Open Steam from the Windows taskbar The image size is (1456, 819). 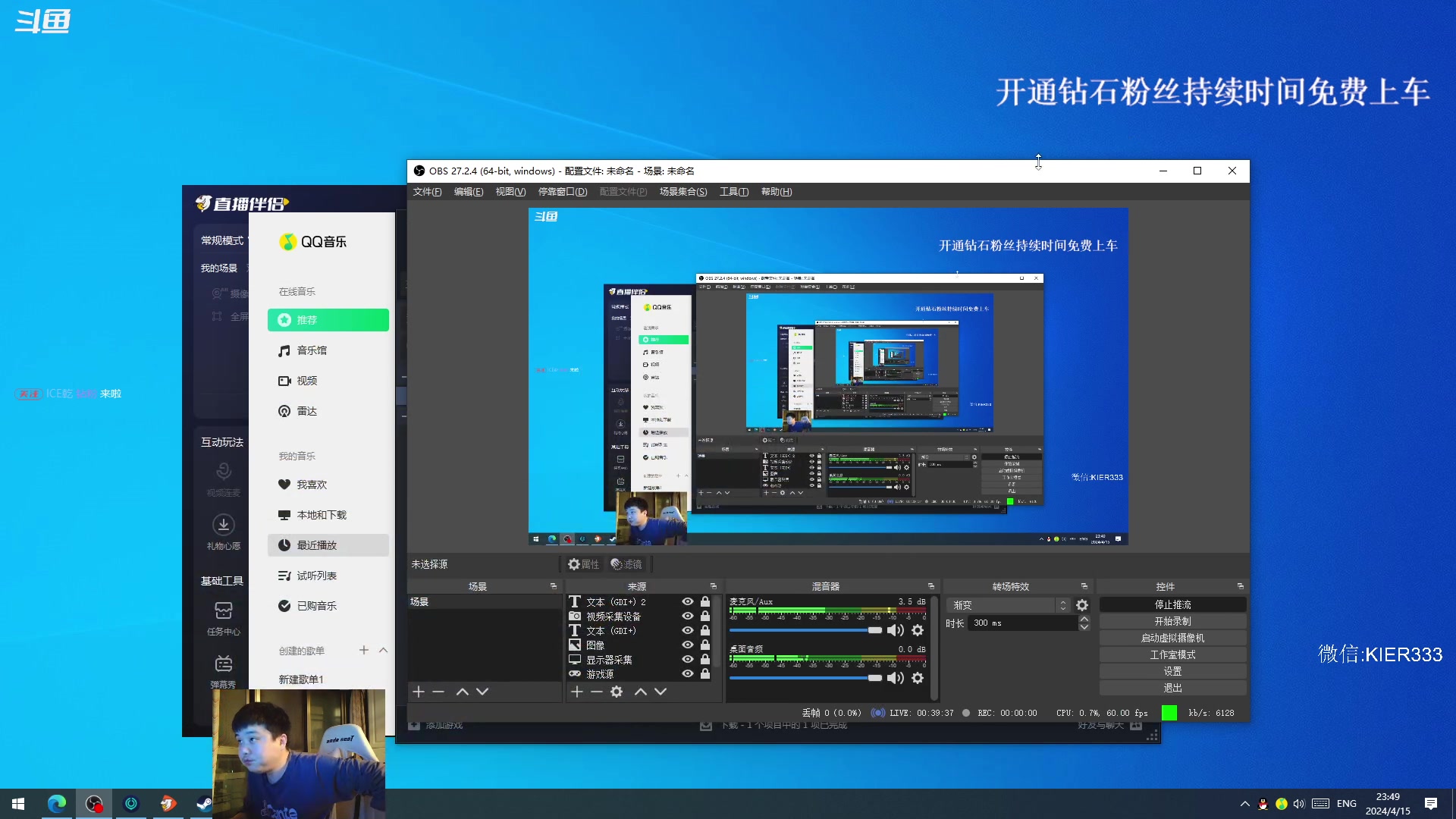click(x=203, y=804)
